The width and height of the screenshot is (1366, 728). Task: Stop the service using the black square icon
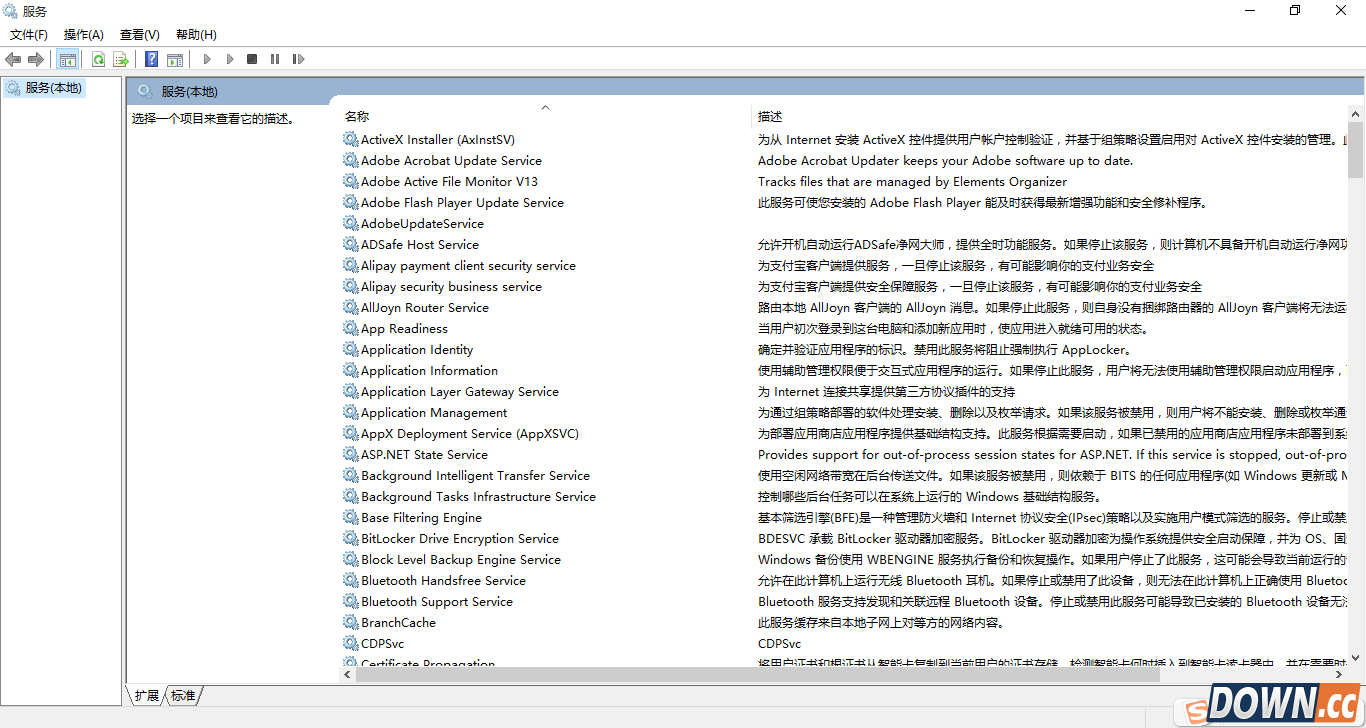pos(252,59)
